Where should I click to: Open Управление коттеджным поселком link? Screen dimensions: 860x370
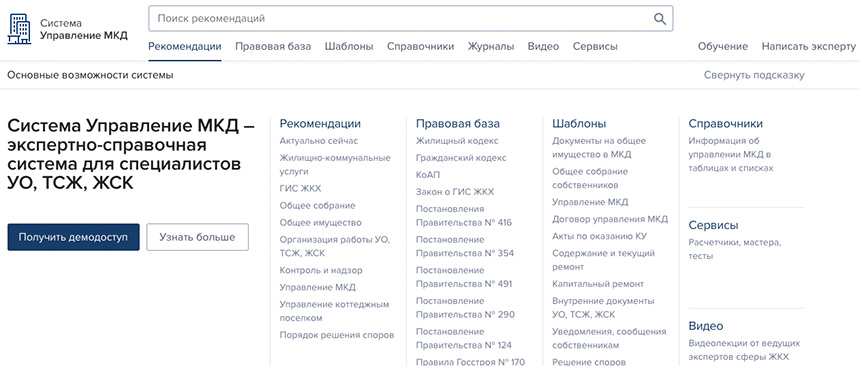point(334,311)
